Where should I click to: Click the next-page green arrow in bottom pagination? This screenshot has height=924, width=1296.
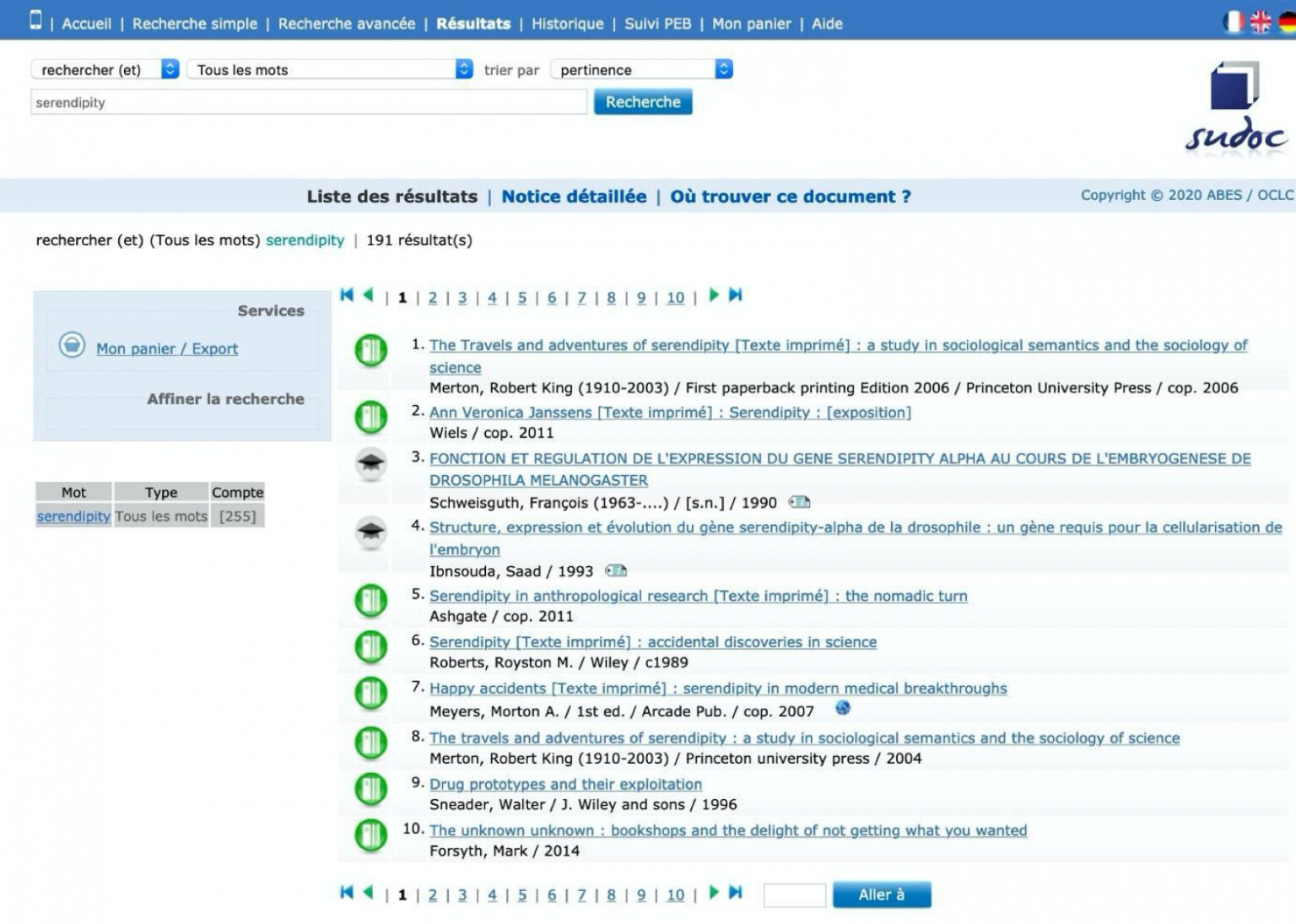coord(714,894)
